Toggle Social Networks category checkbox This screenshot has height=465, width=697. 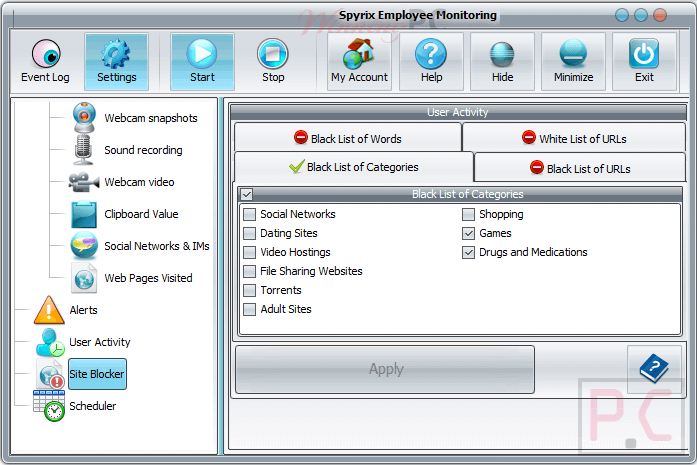pos(250,214)
